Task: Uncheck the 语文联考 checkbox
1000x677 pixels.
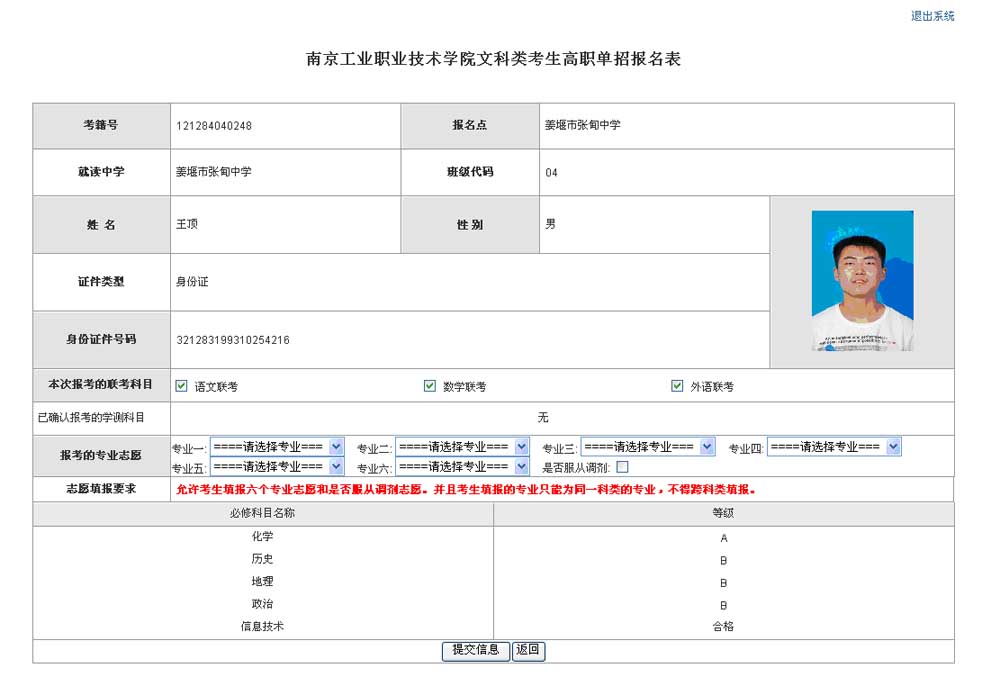Action: click(182, 386)
